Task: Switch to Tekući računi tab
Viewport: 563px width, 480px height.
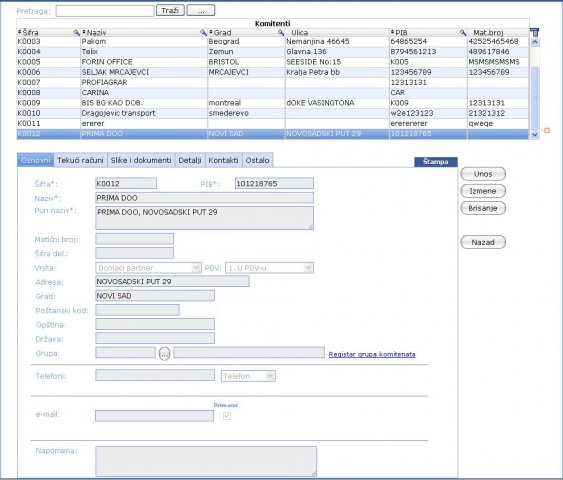Action: pyautogui.click(x=80, y=160)
